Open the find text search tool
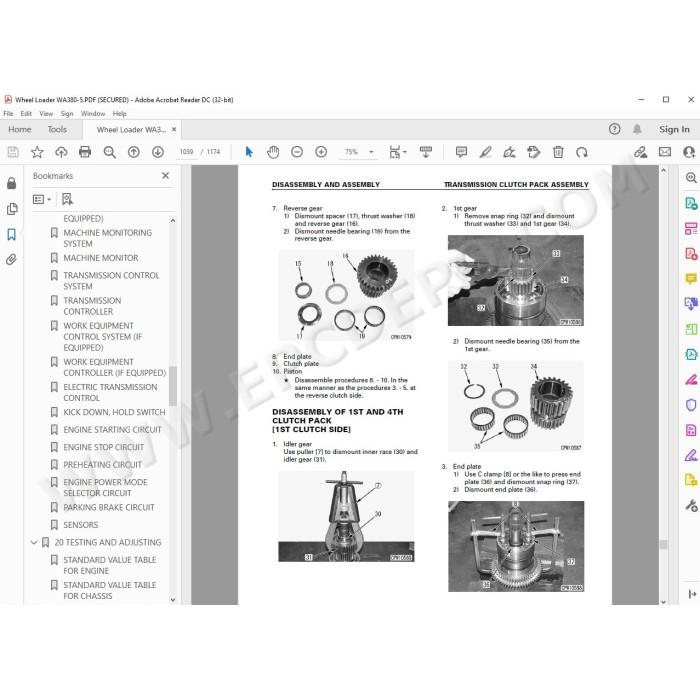 tap(109, 152)
